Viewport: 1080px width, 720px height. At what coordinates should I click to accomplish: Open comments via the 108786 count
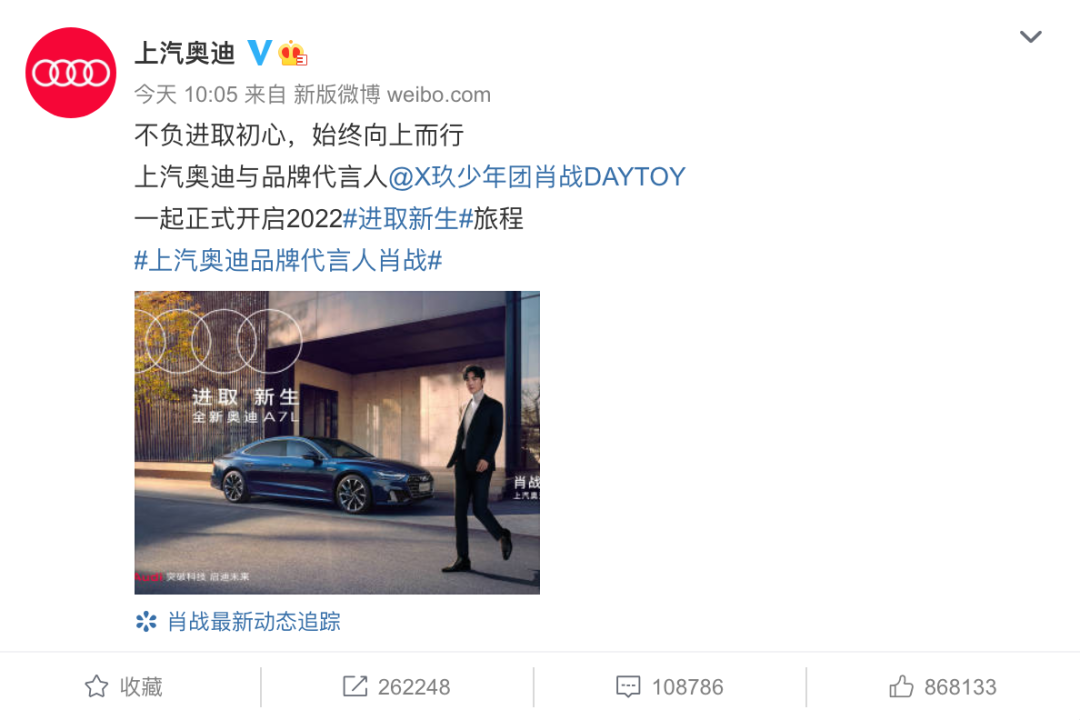tap(687, 687)
